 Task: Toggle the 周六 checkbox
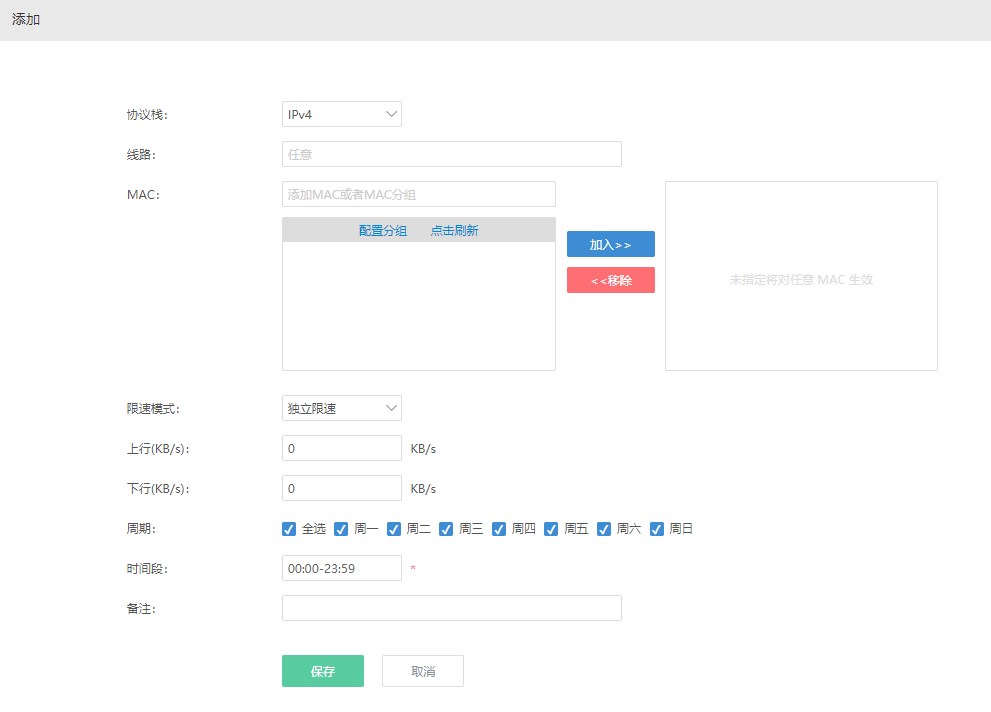604,529
